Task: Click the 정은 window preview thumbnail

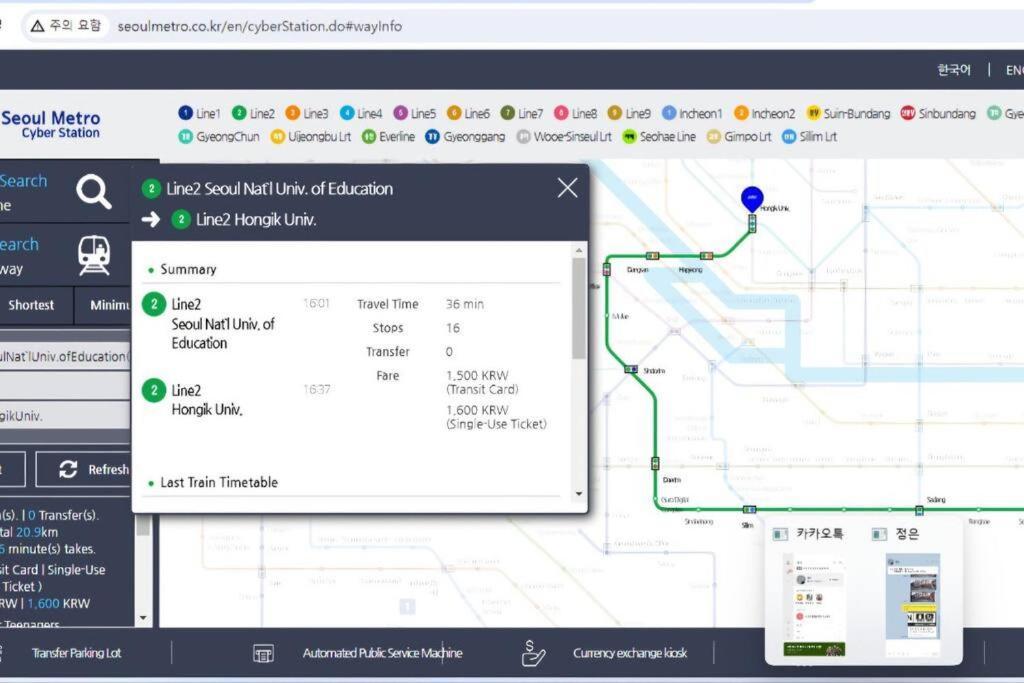Action: [x=913, y=605]
